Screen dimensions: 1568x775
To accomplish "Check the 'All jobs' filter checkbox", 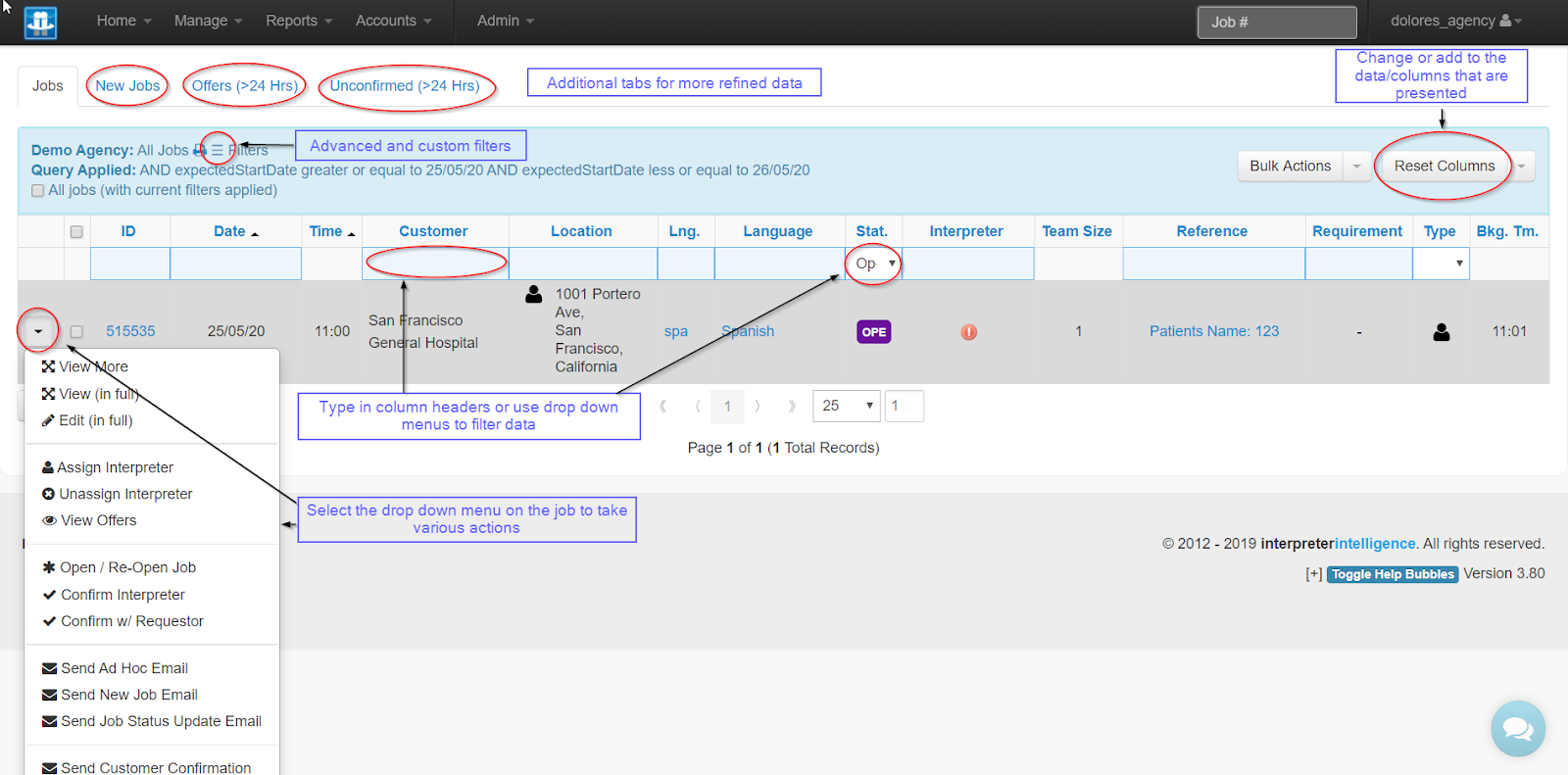I will [38, 191].
